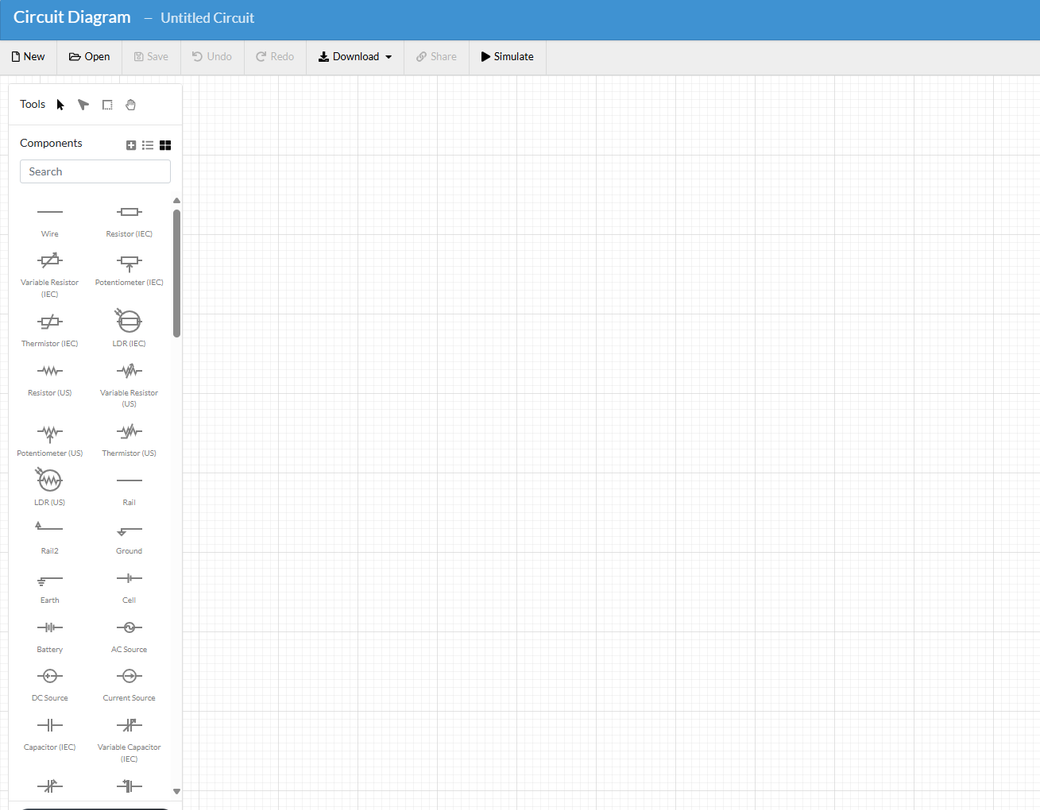Open the Download dropdown menu
This screenshot has width=1040, height=810.
[x=355, y=57]
